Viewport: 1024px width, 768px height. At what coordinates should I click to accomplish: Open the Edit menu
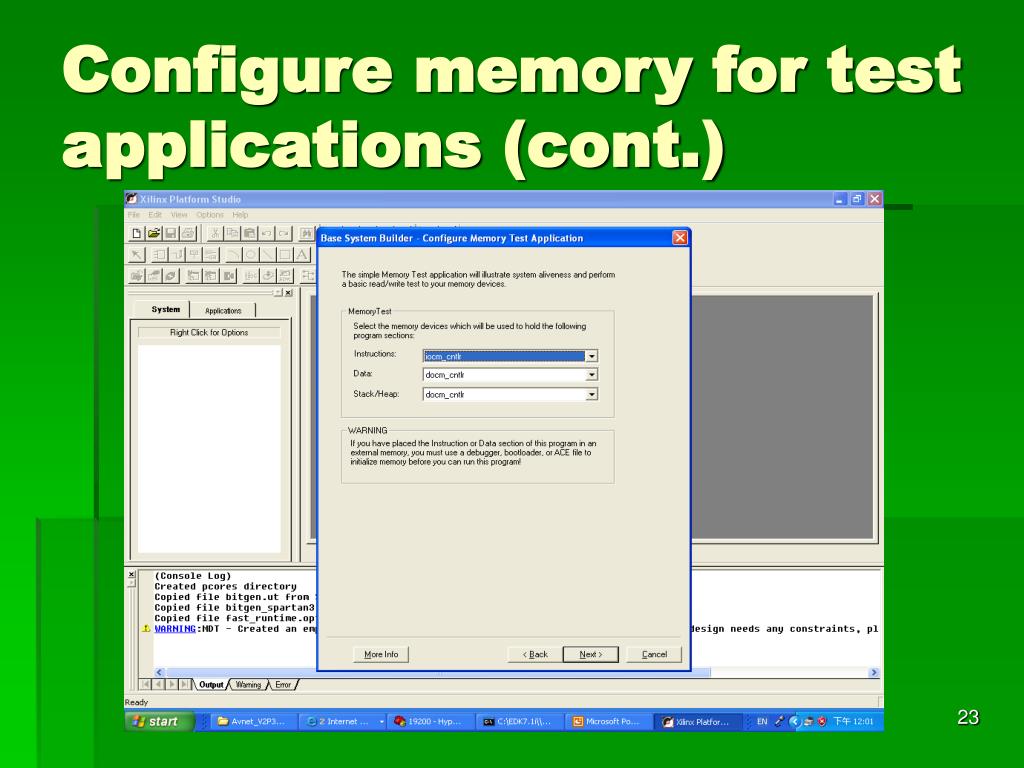click(155, 215)
